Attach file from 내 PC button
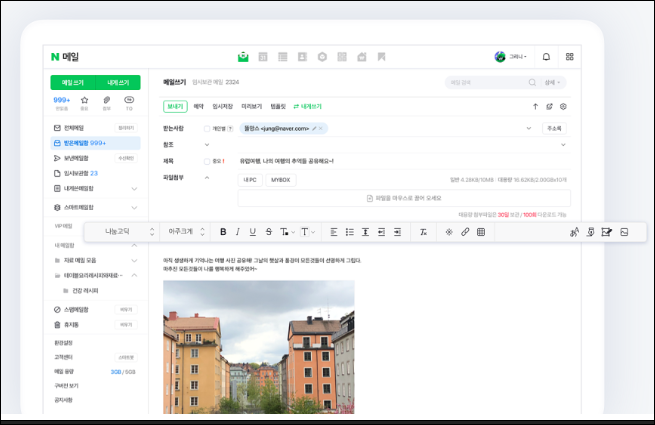Screen dimensions: 655x425 (250, 180)
